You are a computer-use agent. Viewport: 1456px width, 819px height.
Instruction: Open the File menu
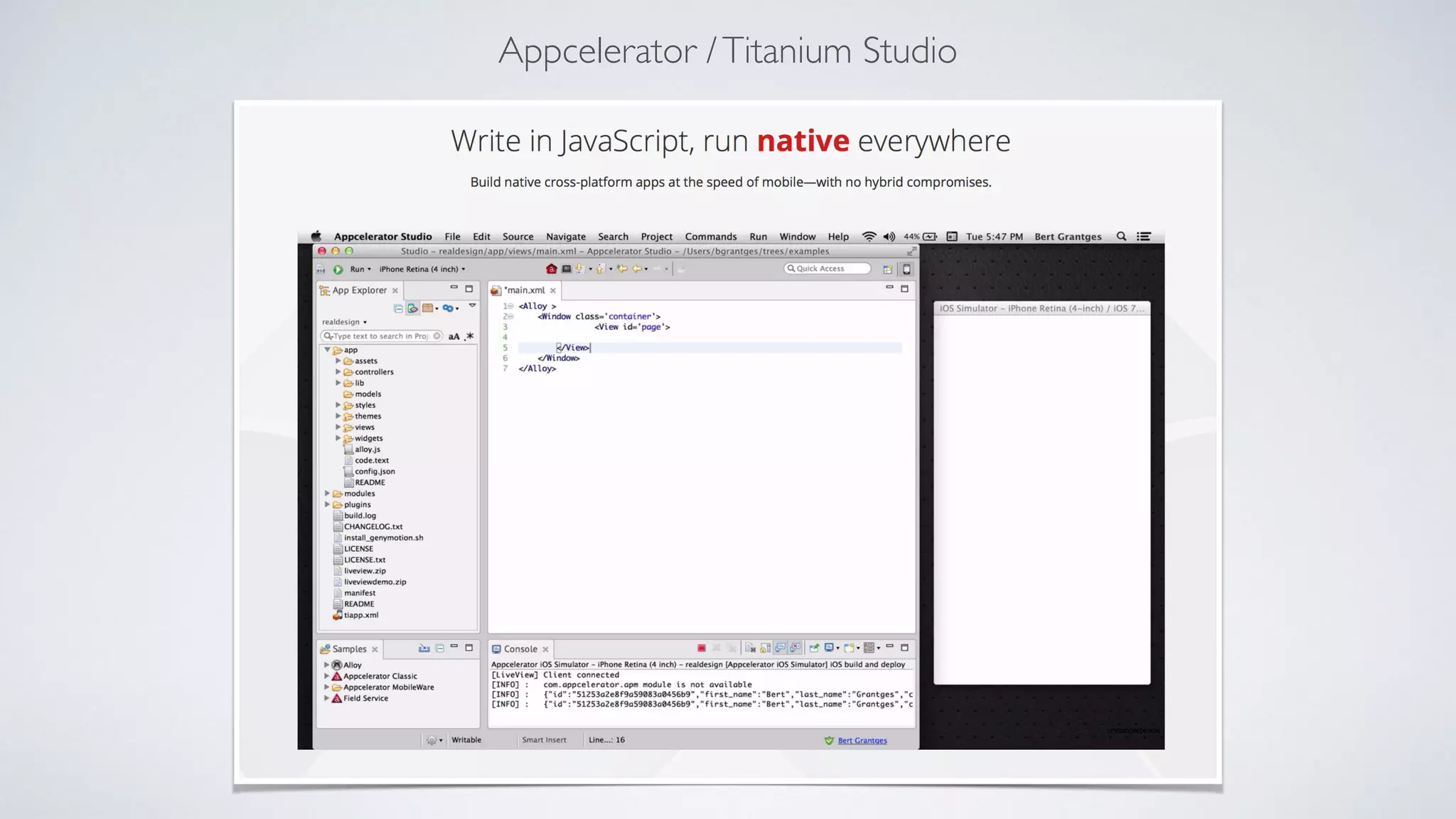click(452, 237)
